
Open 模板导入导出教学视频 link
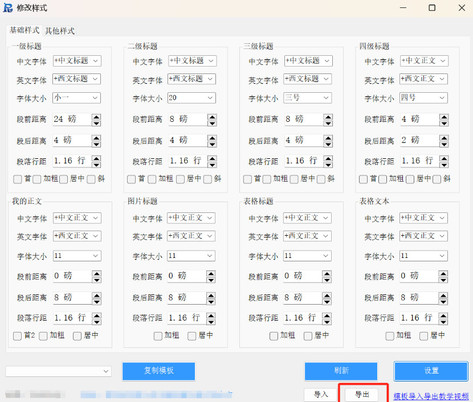tap(431, 396)
